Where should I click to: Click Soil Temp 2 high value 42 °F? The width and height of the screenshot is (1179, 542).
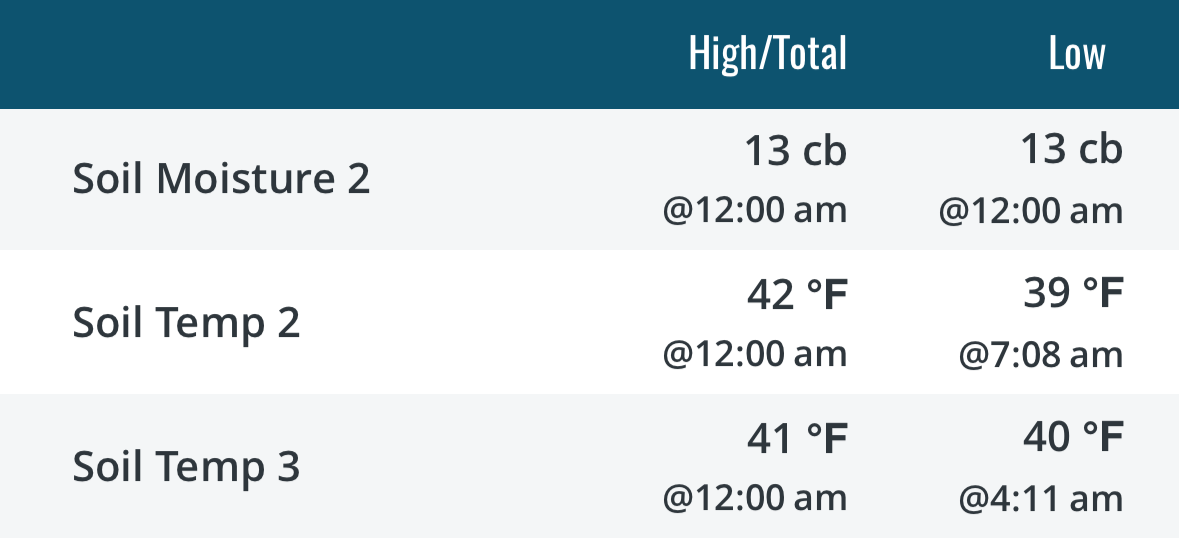[x=797, y=295]
